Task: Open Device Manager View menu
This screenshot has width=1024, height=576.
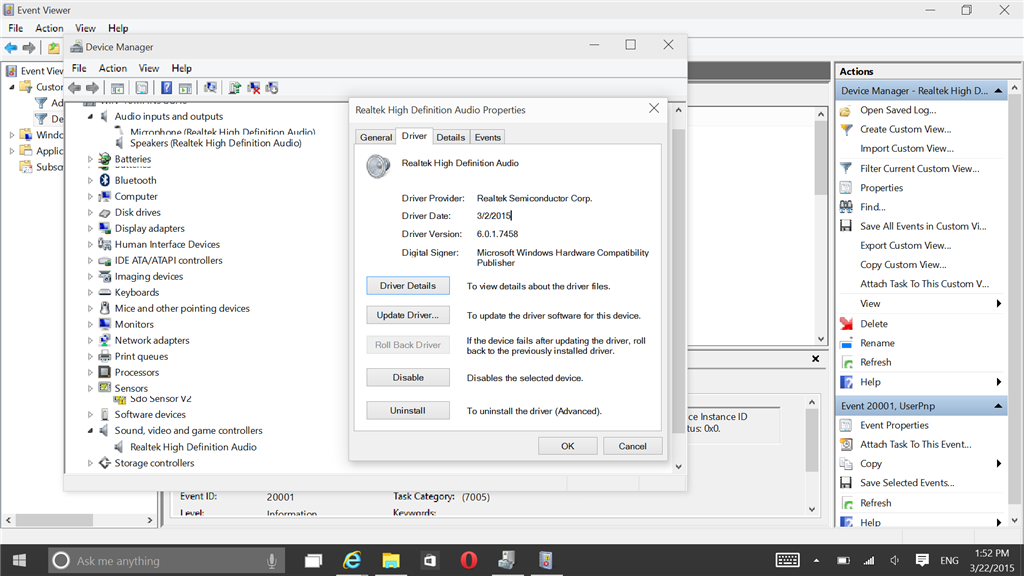Action: [149, 68]
